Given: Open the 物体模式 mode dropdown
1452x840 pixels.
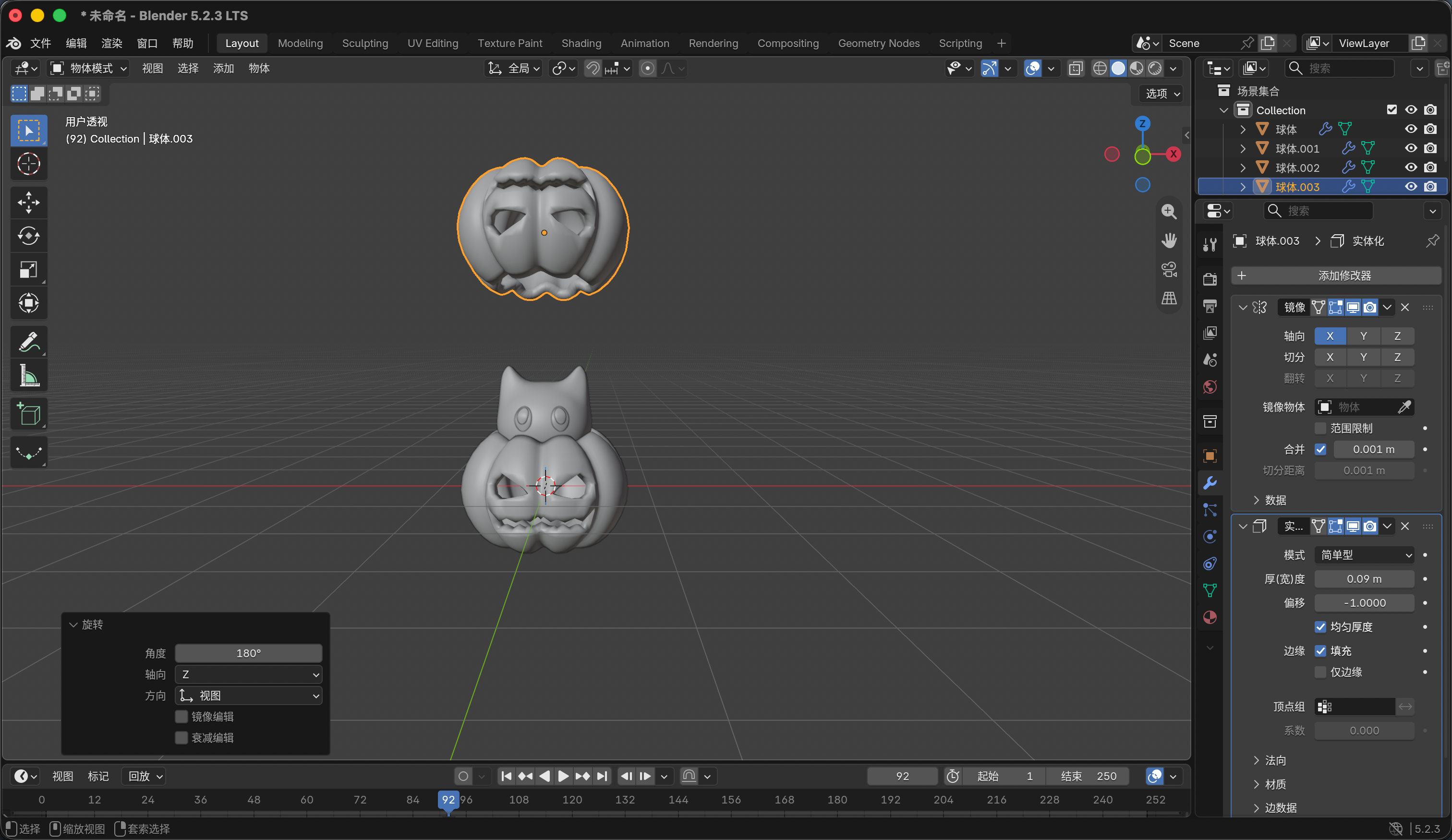Looking at the screenshot, I should tap(89, 69).
